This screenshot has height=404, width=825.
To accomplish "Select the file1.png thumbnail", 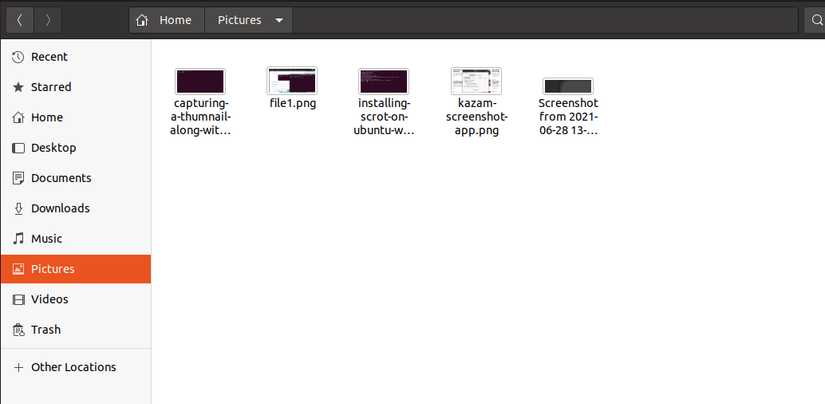I will tap(292, 80).
